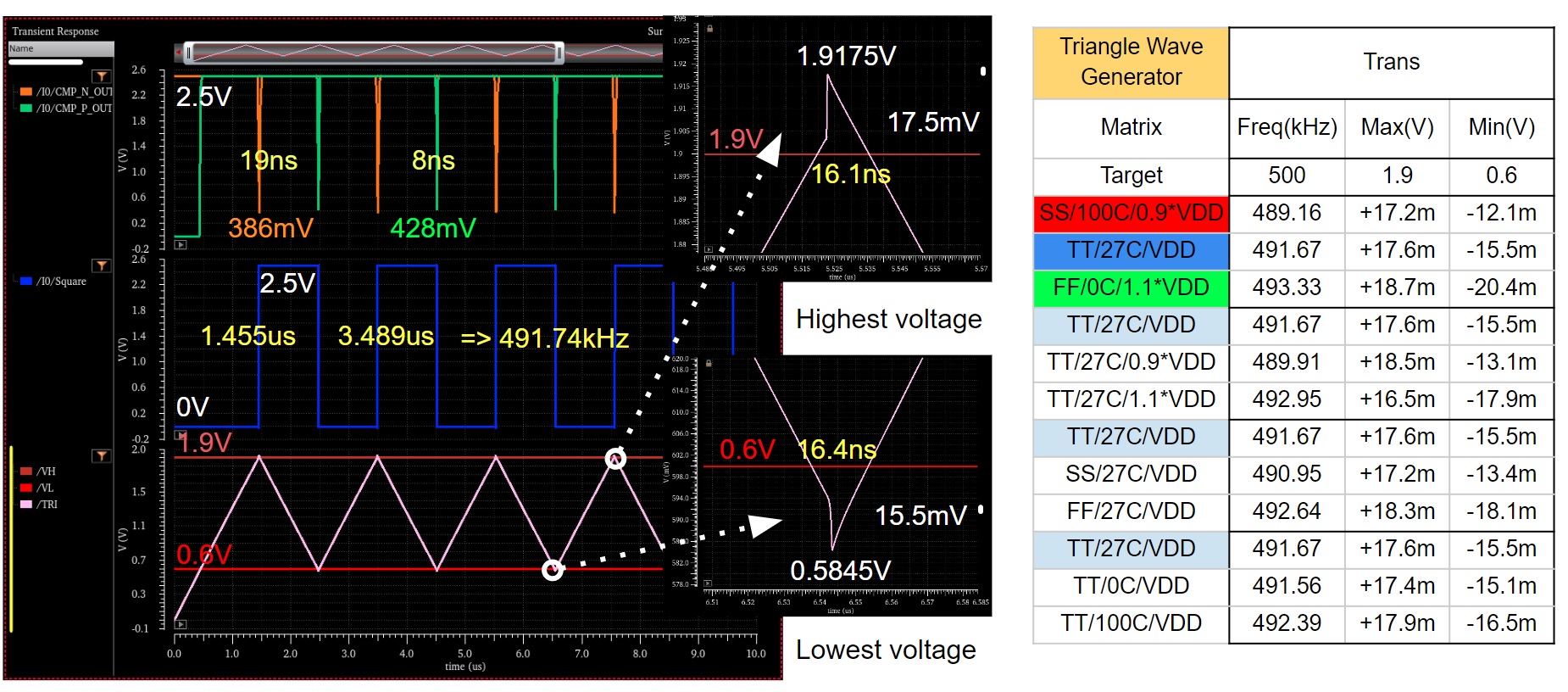Click the white circle marker on the triangle wave valley
Viewport: 1568px width, 692px height.
tap(552, 570)
